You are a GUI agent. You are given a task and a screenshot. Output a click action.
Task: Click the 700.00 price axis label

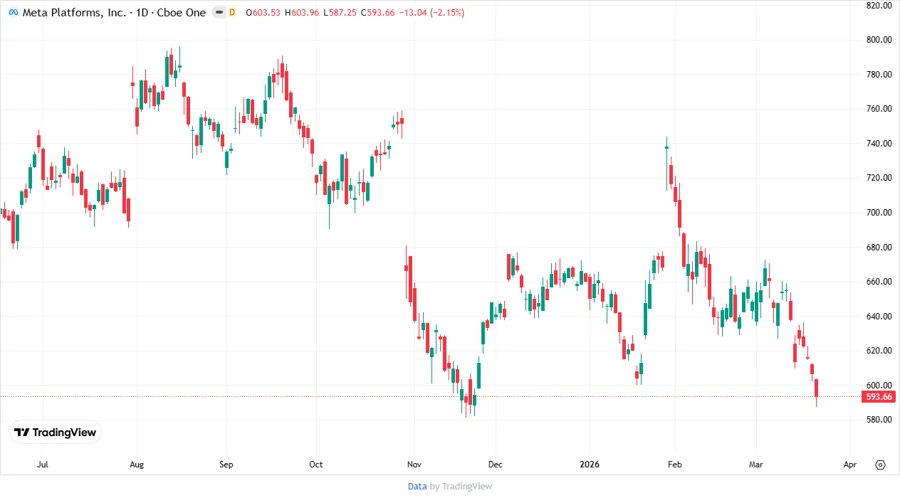(879, 212)
